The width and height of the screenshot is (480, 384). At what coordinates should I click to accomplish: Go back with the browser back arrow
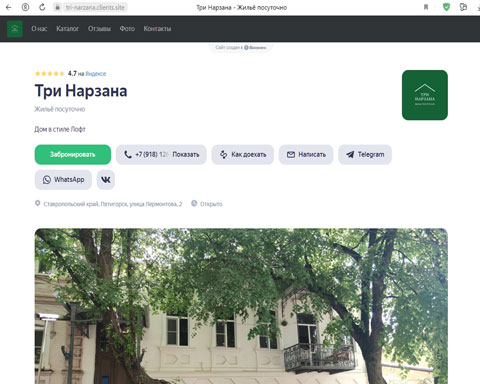(x=8, y=7)
